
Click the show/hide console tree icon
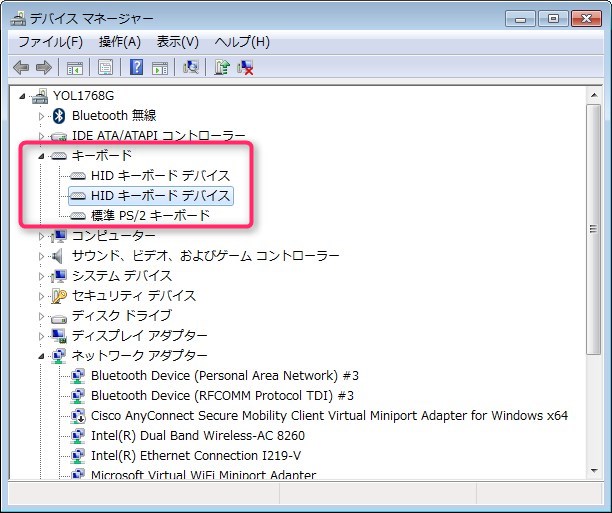coord(74,67)
